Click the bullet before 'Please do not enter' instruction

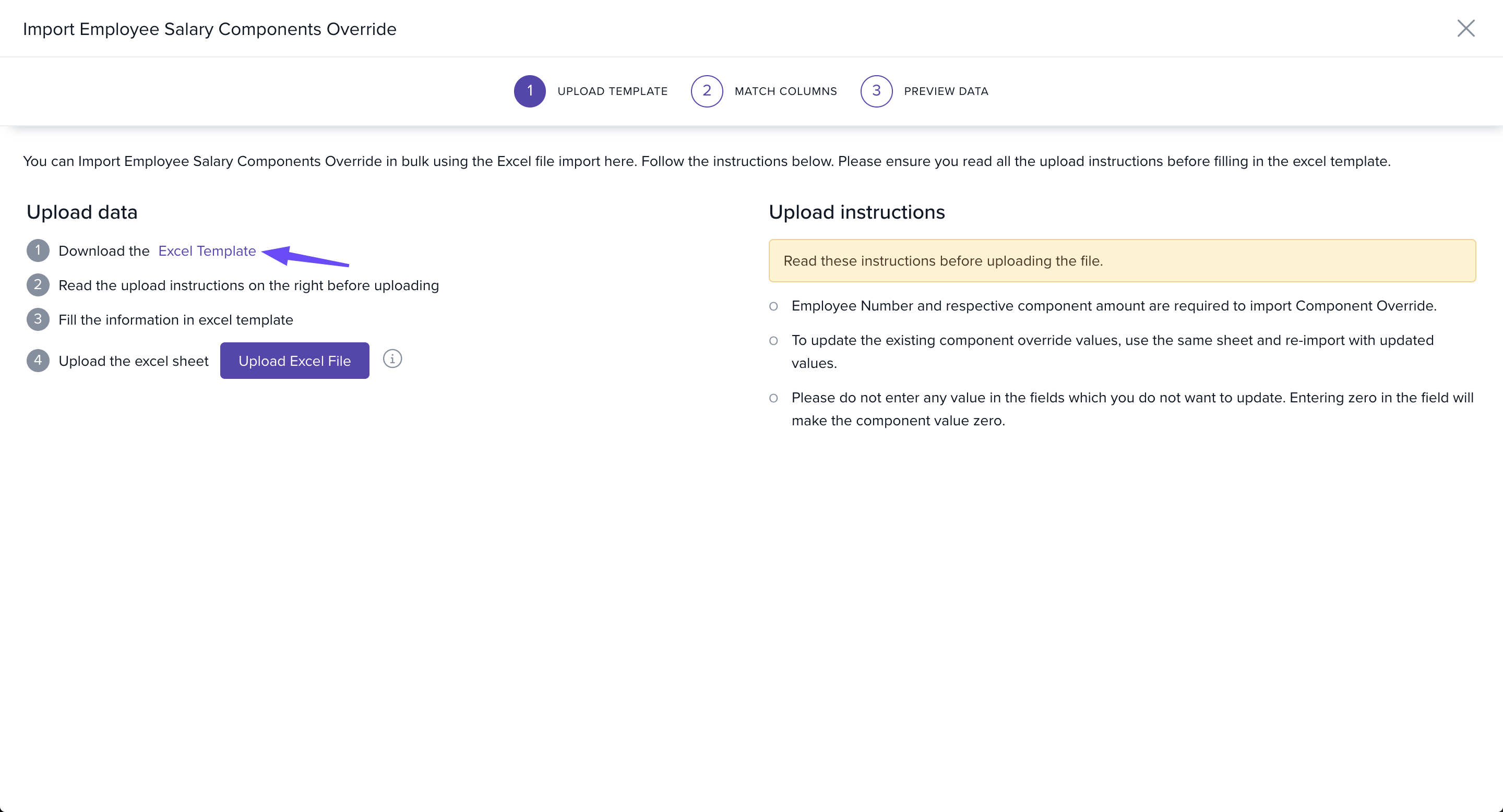[x=773, y=398]
